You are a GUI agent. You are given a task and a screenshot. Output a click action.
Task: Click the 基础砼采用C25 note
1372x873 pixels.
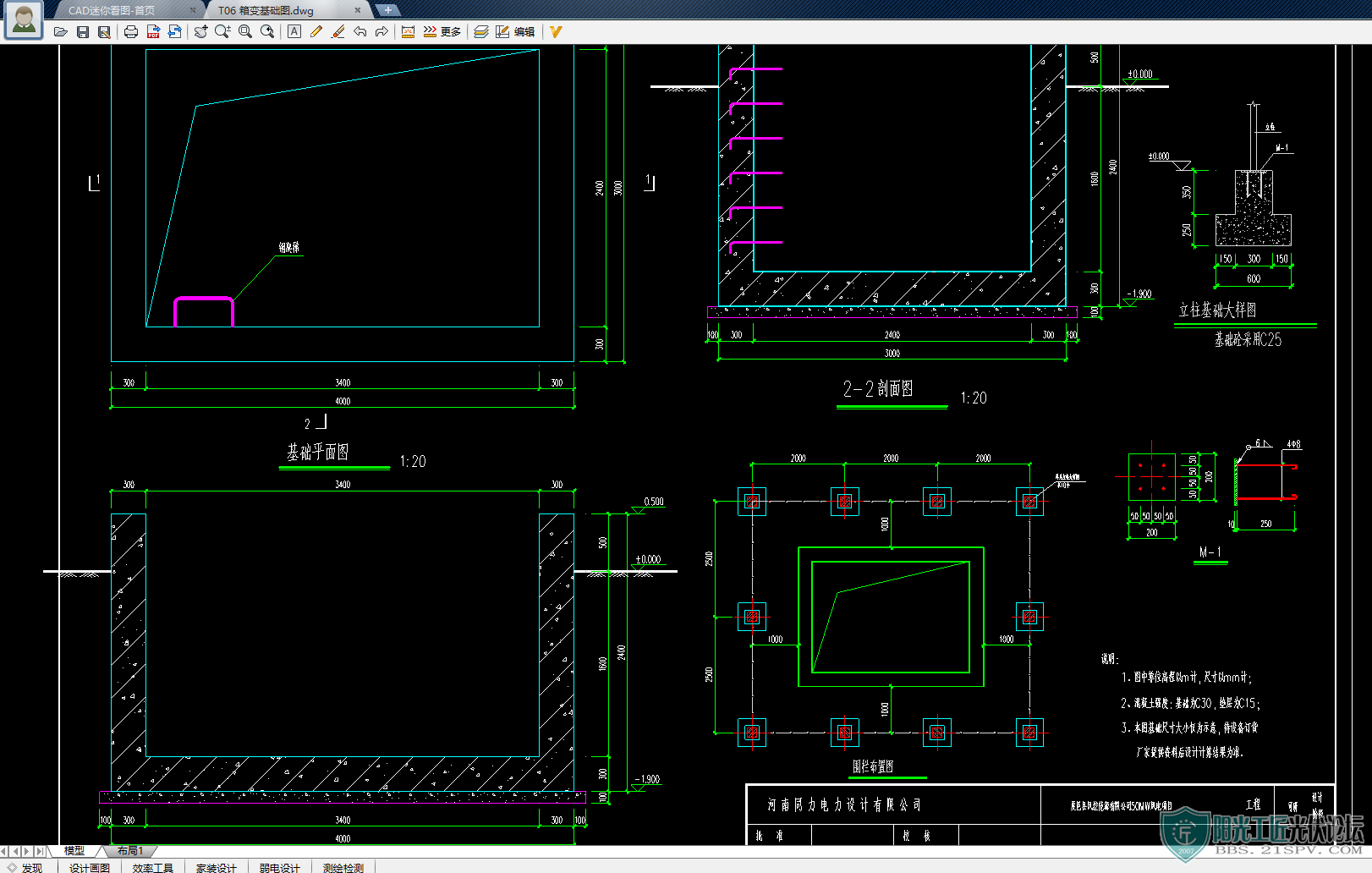[1248, 339]
